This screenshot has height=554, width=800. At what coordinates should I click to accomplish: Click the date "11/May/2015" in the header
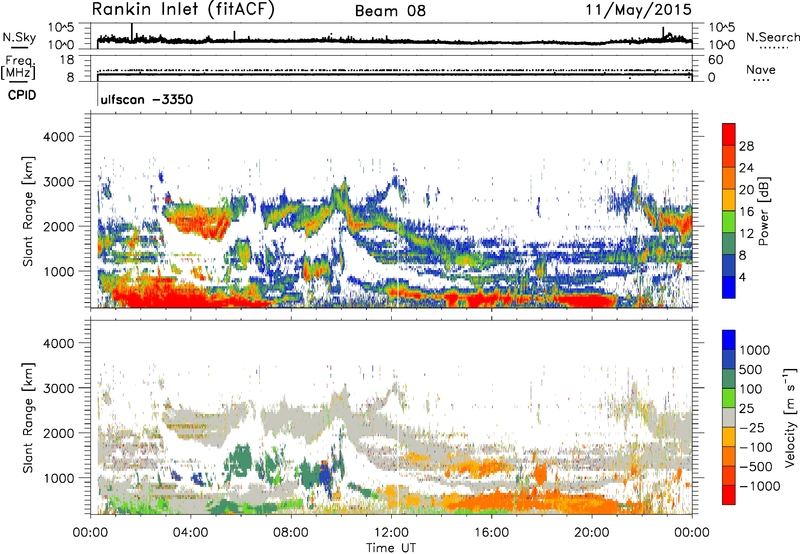[x=638, y=10]
